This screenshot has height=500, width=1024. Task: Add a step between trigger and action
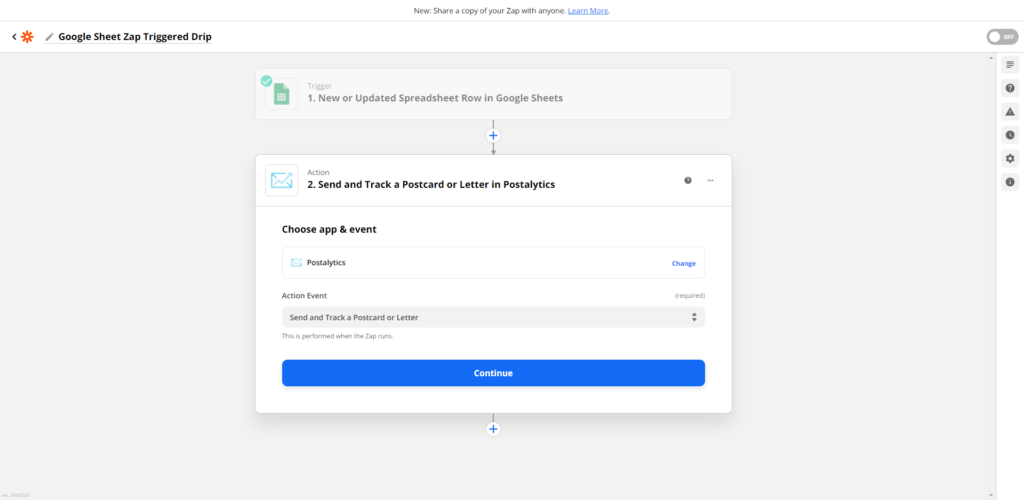pos(493,136)
